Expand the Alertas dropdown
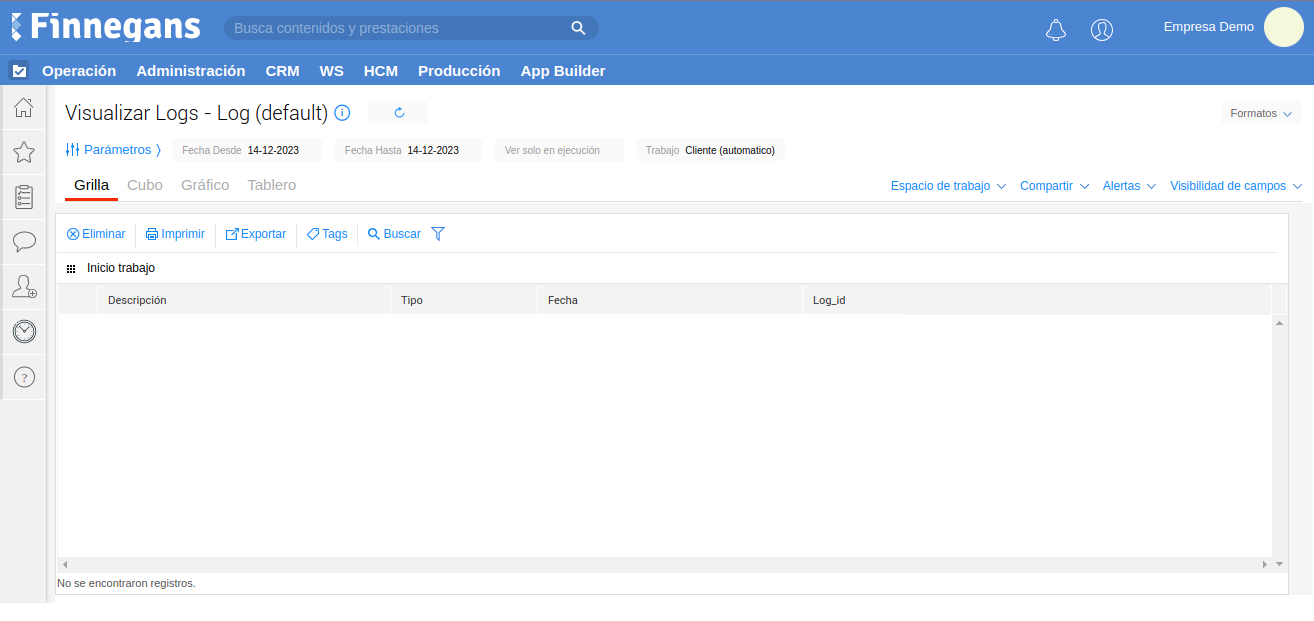 click(x=1129, y=186)
